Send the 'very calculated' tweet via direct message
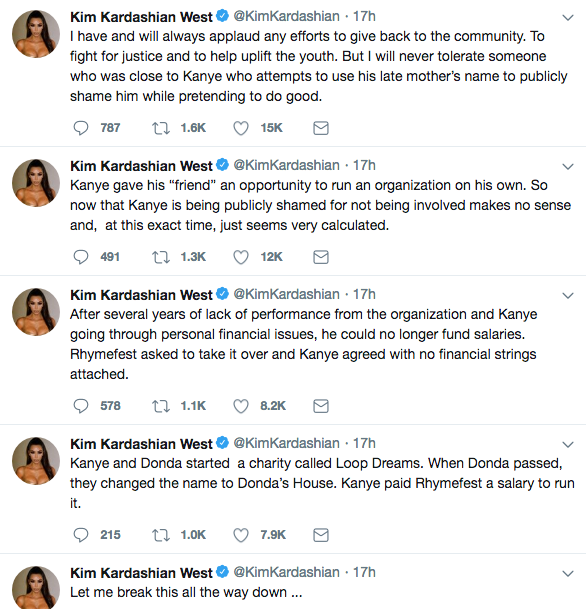586x609 pixels. [321, 257]
